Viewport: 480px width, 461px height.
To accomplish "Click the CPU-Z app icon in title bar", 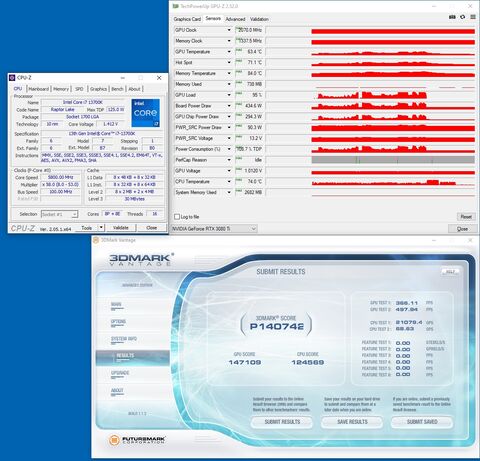I will tap(12, 78).
